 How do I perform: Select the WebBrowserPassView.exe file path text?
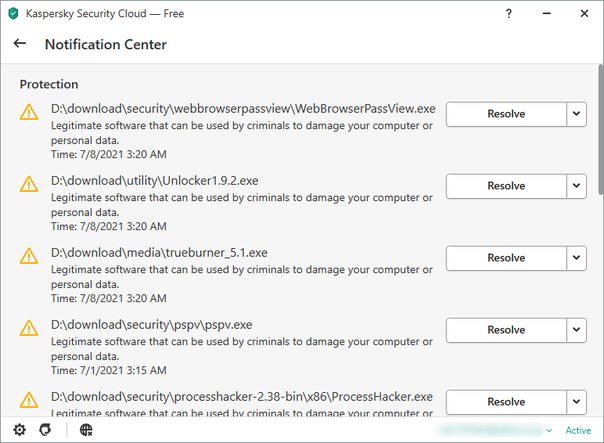(243, 109)
